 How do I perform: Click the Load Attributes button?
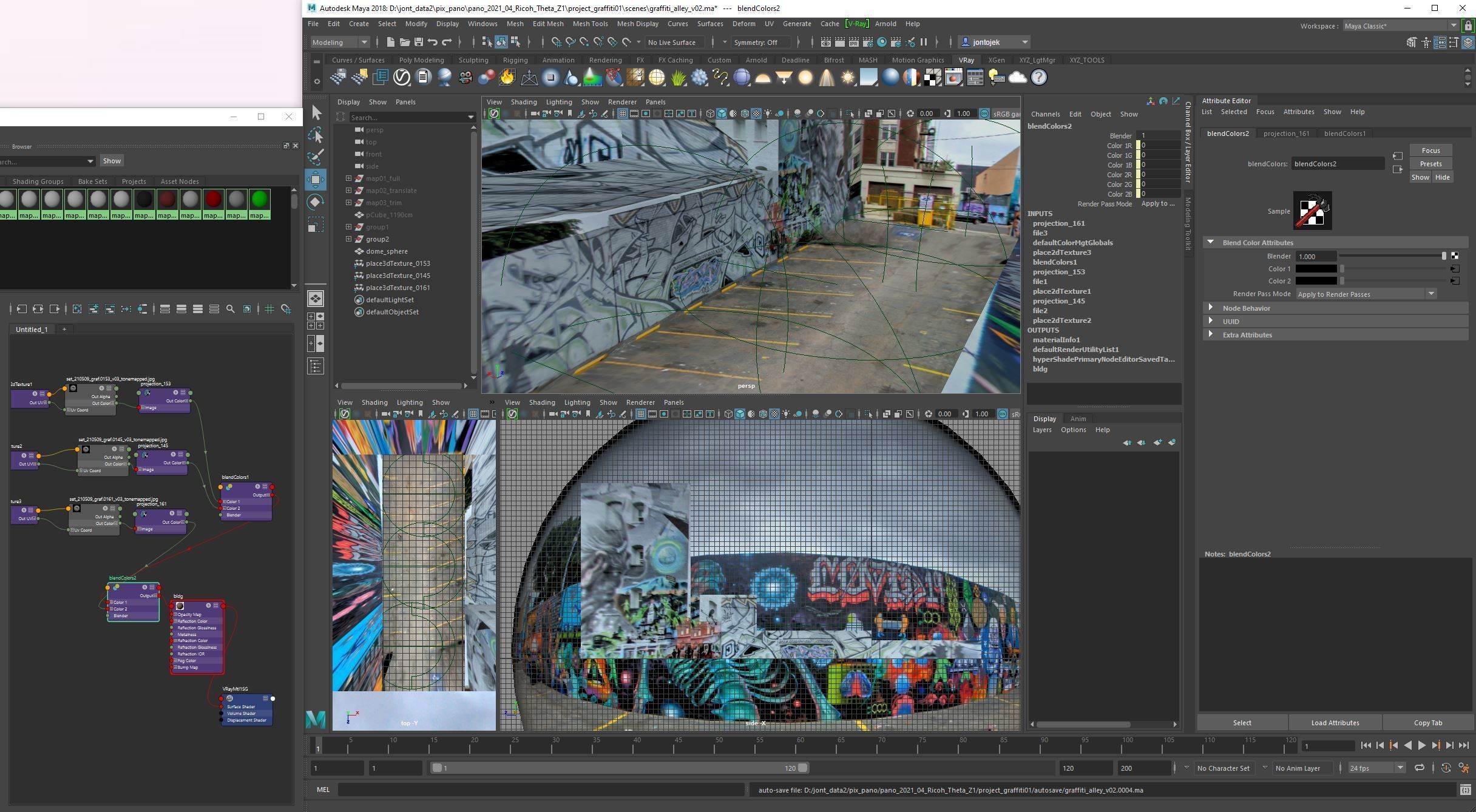[1335, 723]
